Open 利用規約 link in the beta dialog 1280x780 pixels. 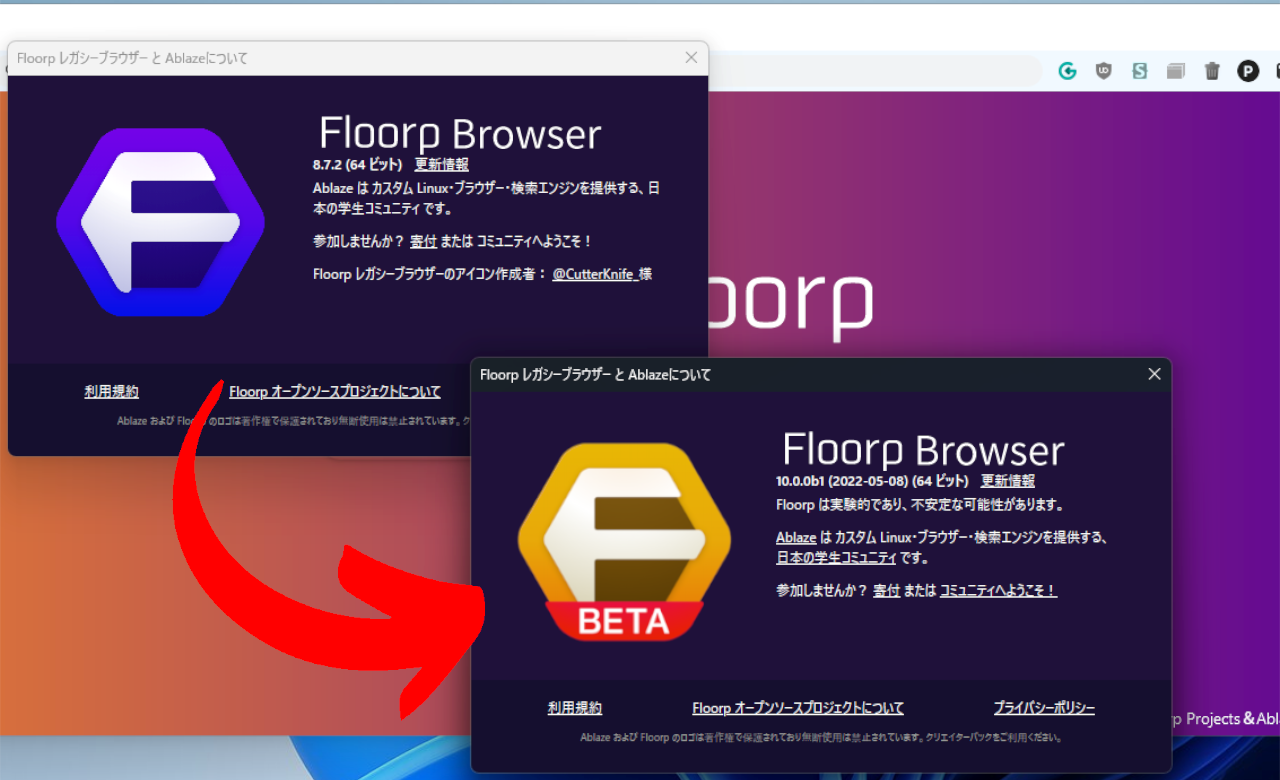coord(575,708)
